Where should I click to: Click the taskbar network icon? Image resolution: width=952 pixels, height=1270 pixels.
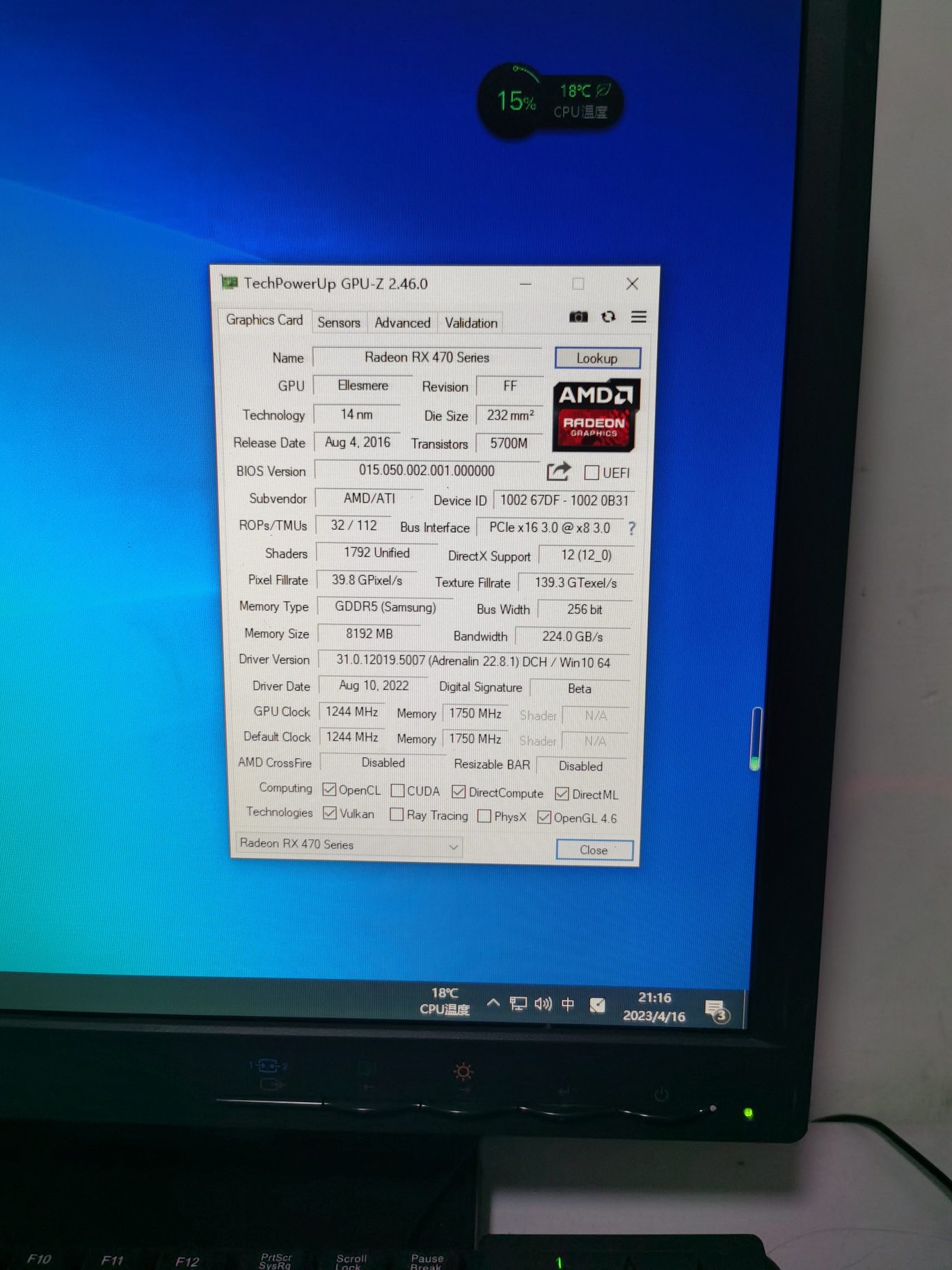point(518,1004)
